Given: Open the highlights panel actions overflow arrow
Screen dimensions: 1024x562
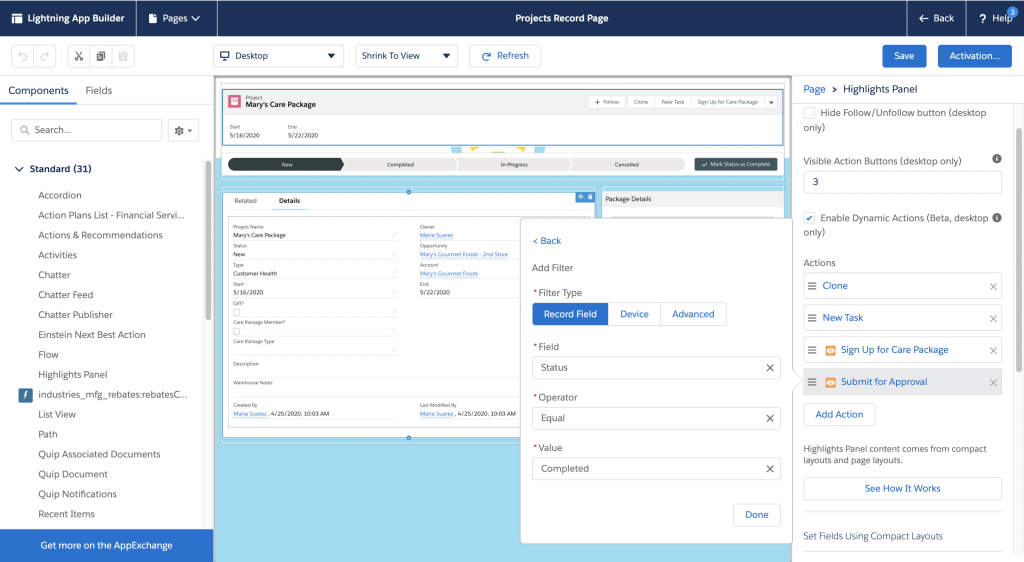Looking at the screenshot, I should pos(771,102).
